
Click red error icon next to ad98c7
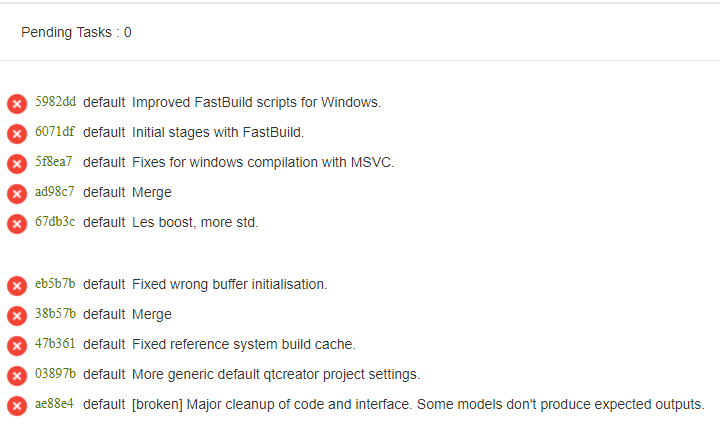(x=17, y=194)
